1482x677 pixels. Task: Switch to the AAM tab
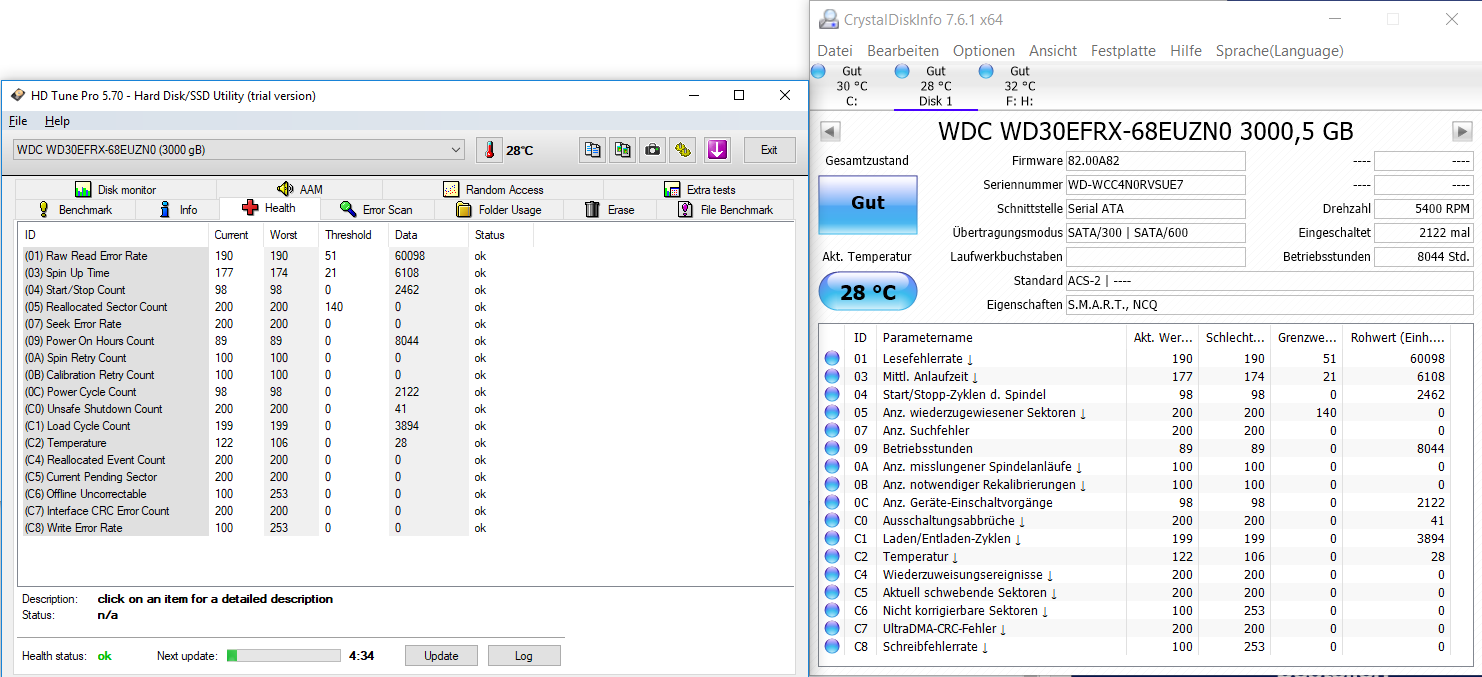[x=300, y=189]
